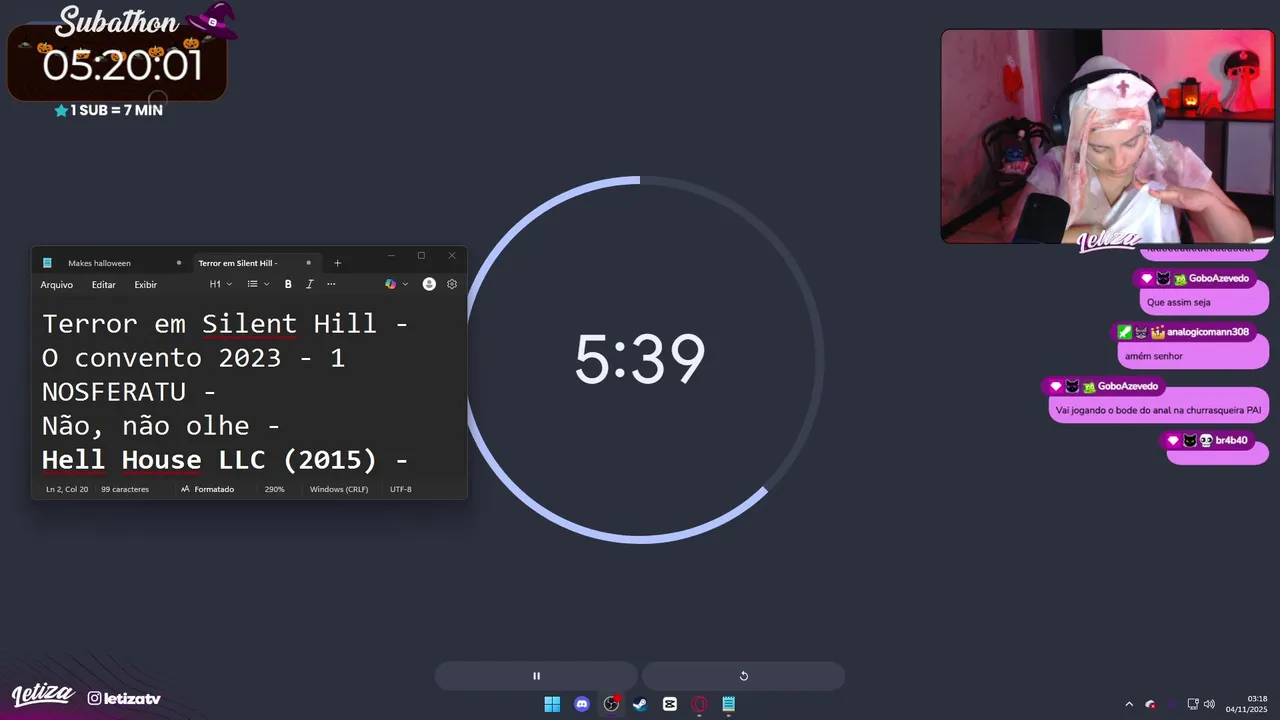This screenshot has width=1280, height=720.
Task: Open the Exibir menu
Action: click(146, 285)
